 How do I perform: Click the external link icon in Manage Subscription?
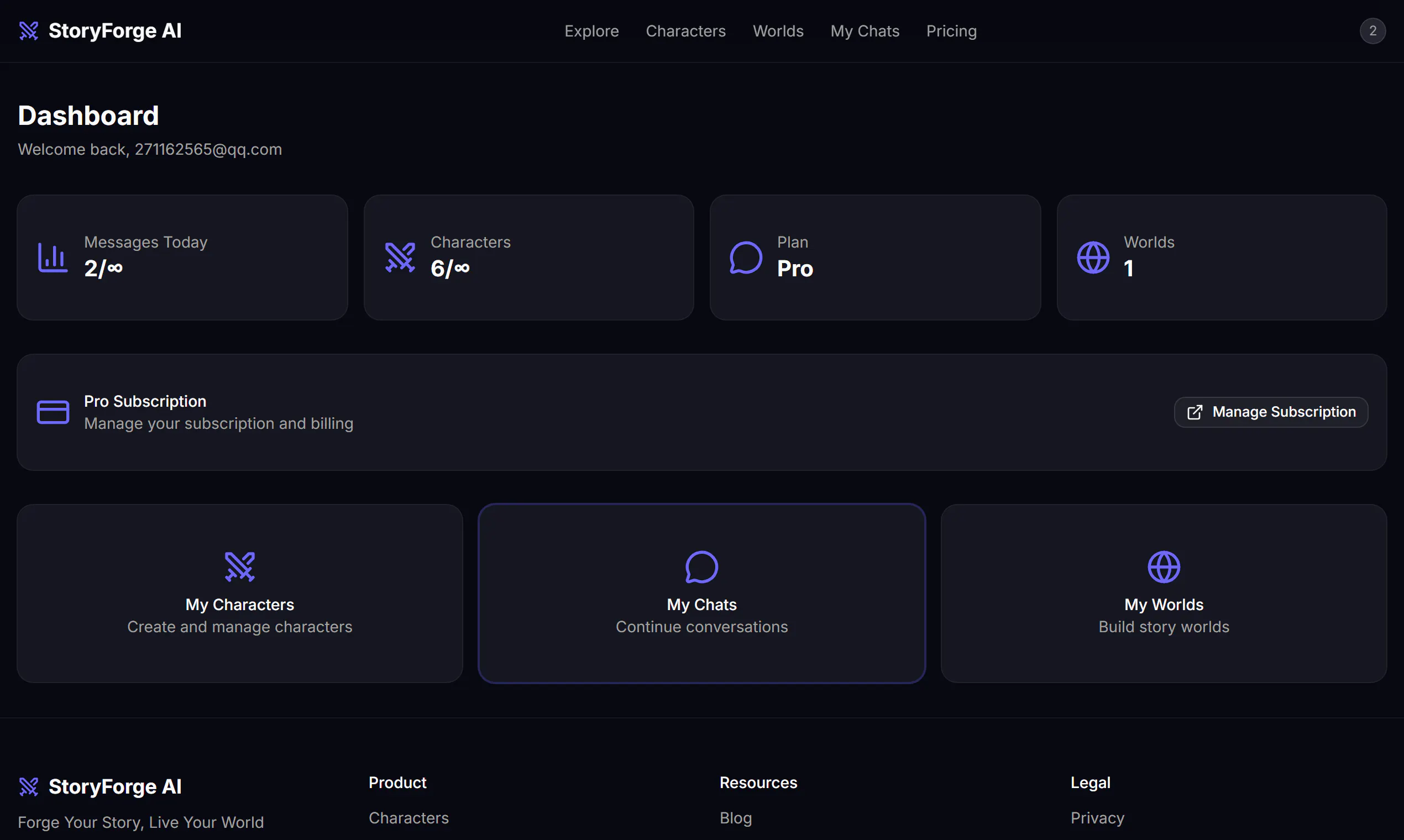point(1194,412)
